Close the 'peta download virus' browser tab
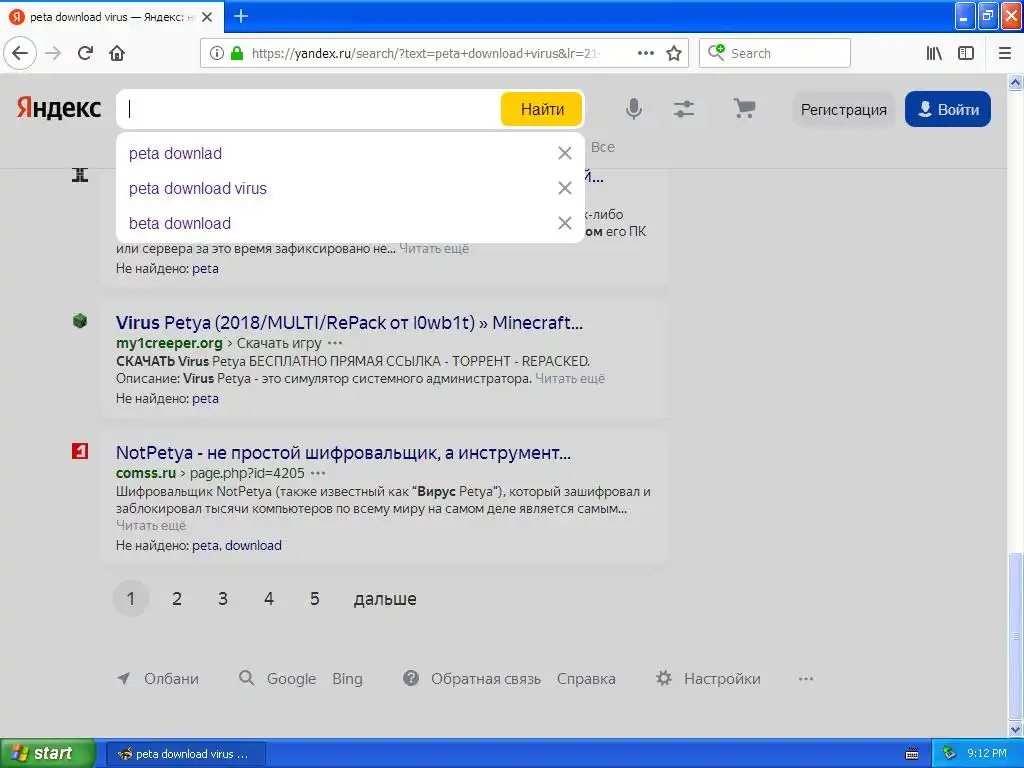This screenshot has height=768, width=1024. 207,17
